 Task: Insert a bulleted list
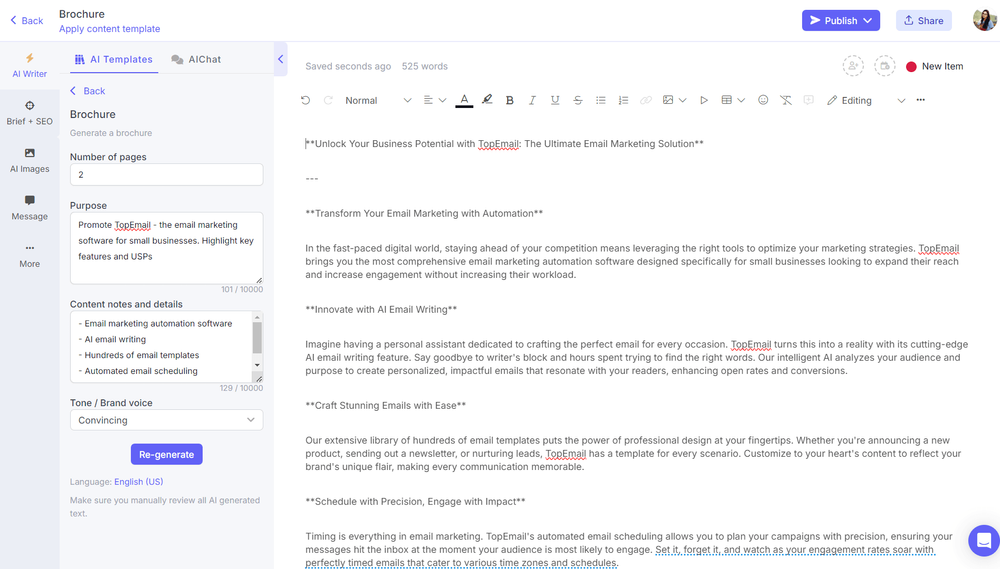(601, 100)
